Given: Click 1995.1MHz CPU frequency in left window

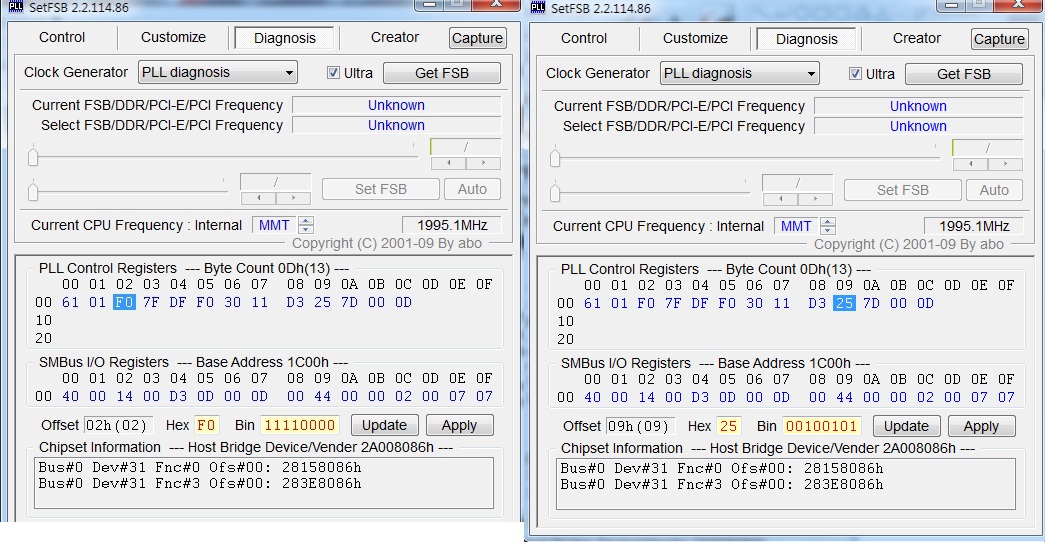Looking at the screenshot, I should point(452,225).
